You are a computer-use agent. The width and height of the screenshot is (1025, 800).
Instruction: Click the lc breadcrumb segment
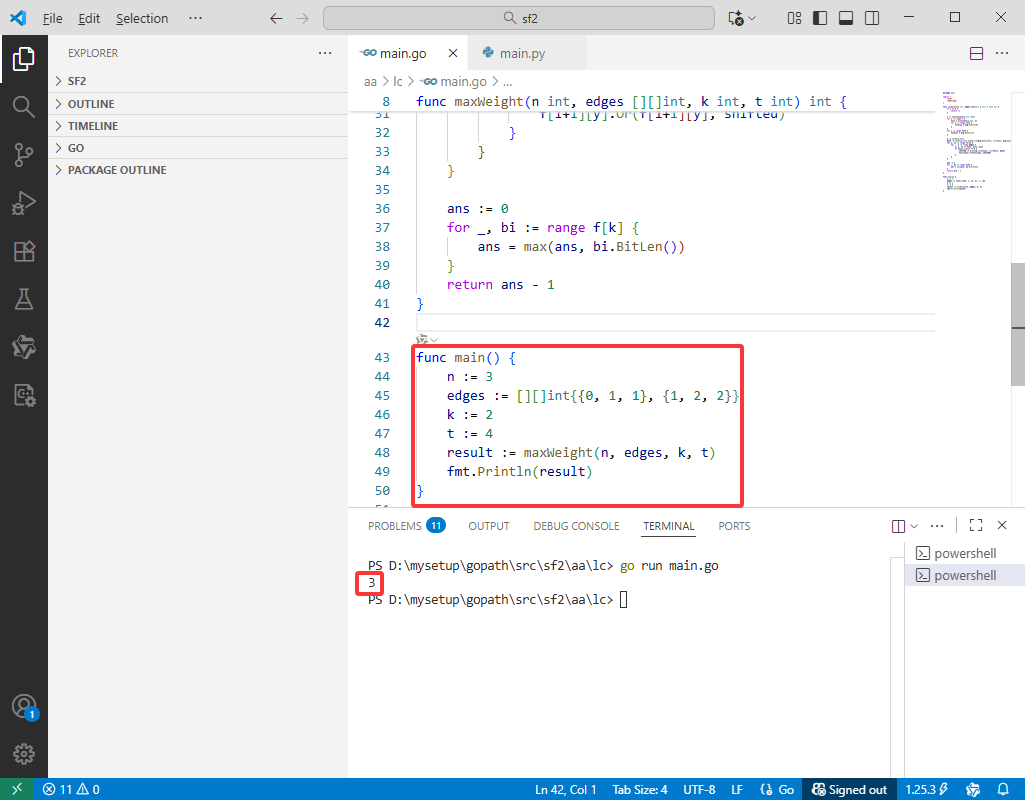(x=397, y=82)
